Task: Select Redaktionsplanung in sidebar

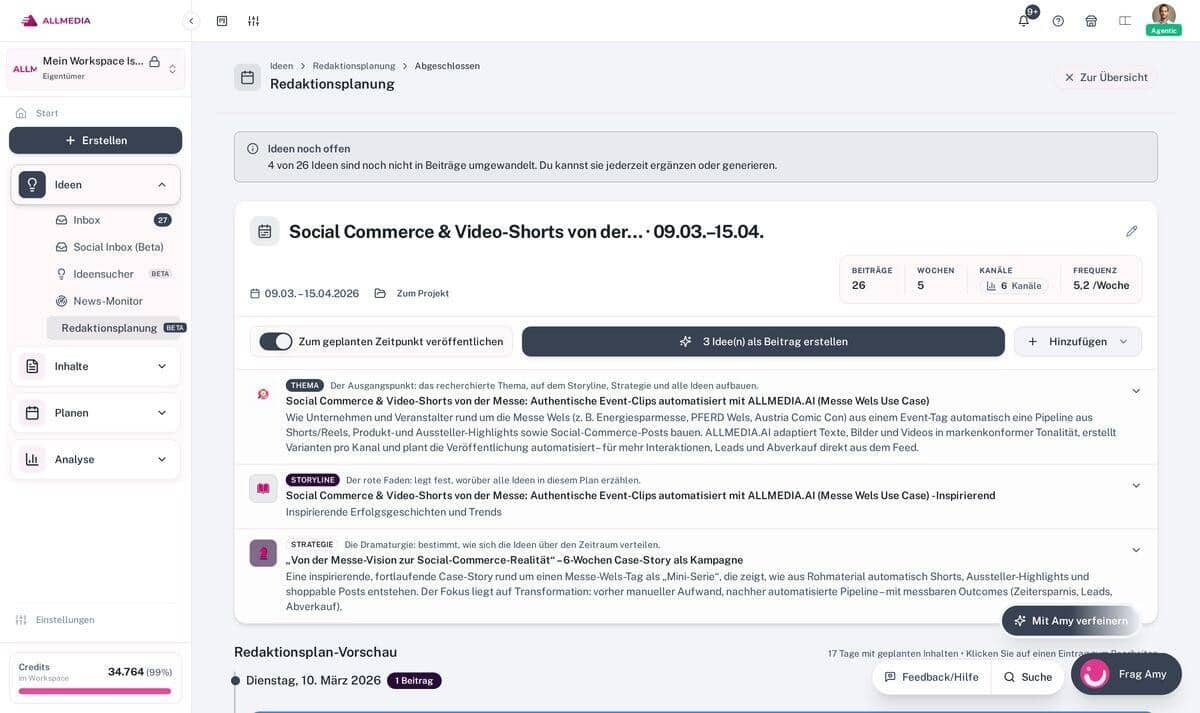Action: [113, 328]
